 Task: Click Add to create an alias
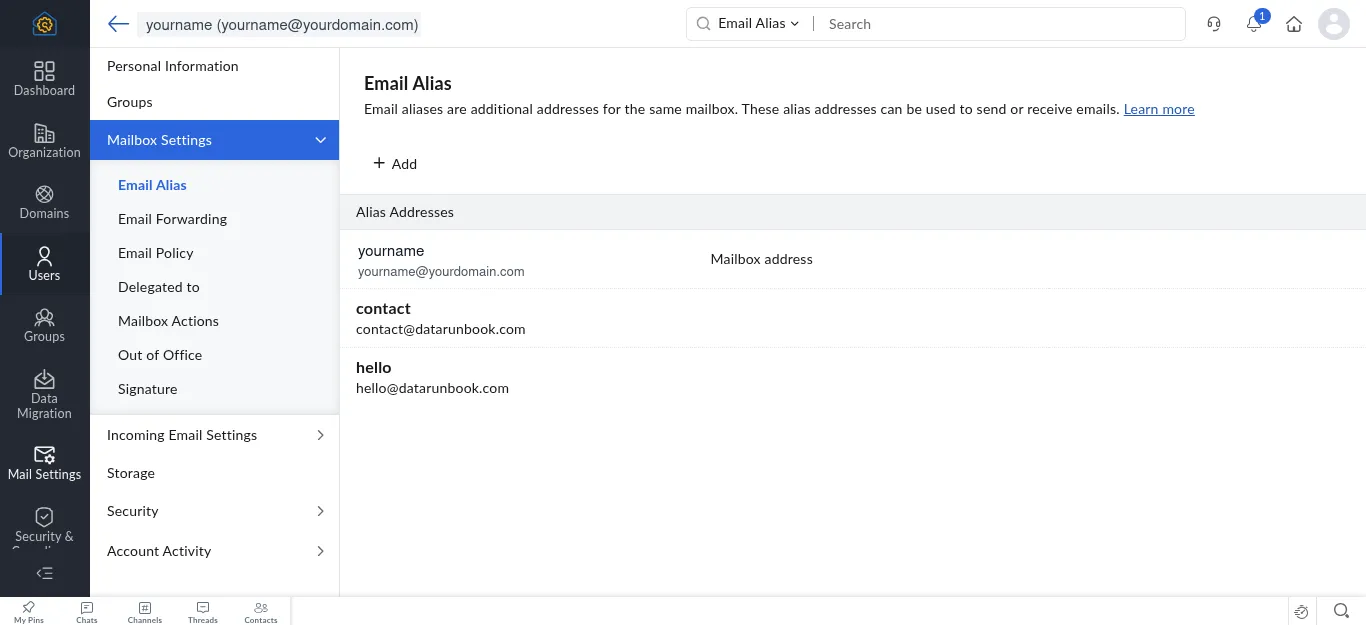395,164
